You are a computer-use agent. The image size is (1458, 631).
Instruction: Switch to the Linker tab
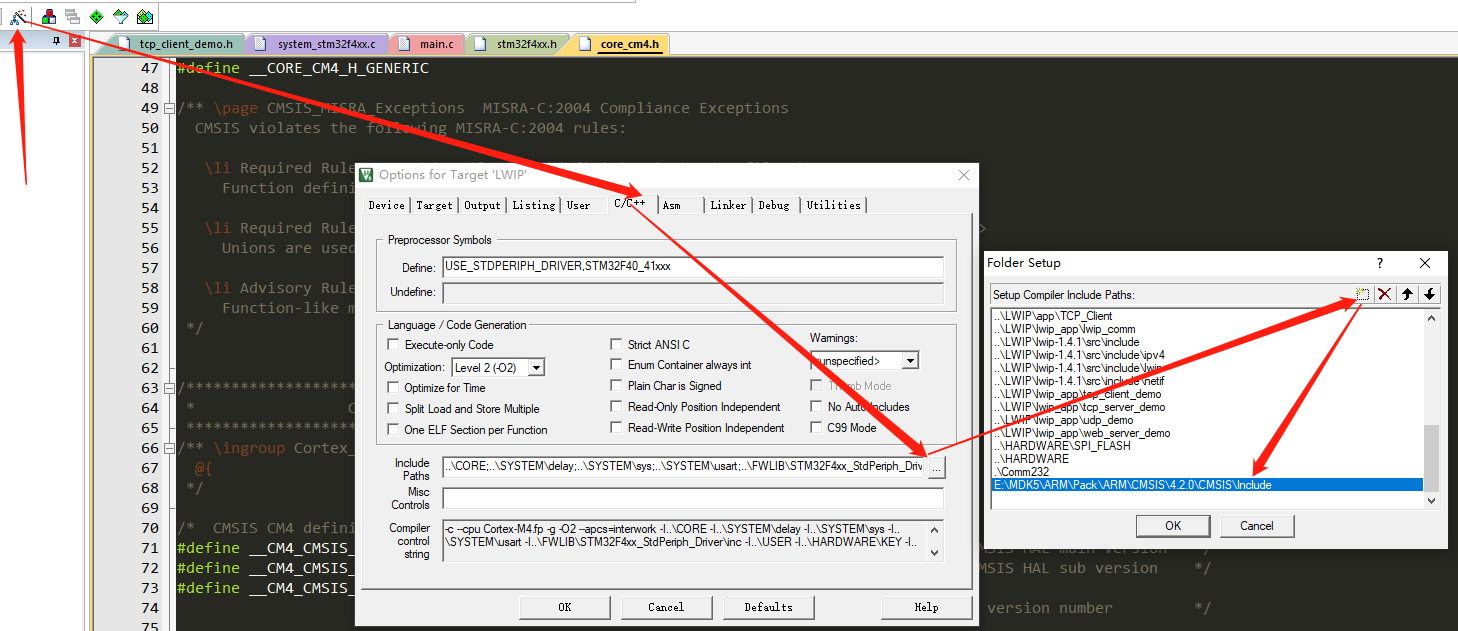[x=727, y=205]
